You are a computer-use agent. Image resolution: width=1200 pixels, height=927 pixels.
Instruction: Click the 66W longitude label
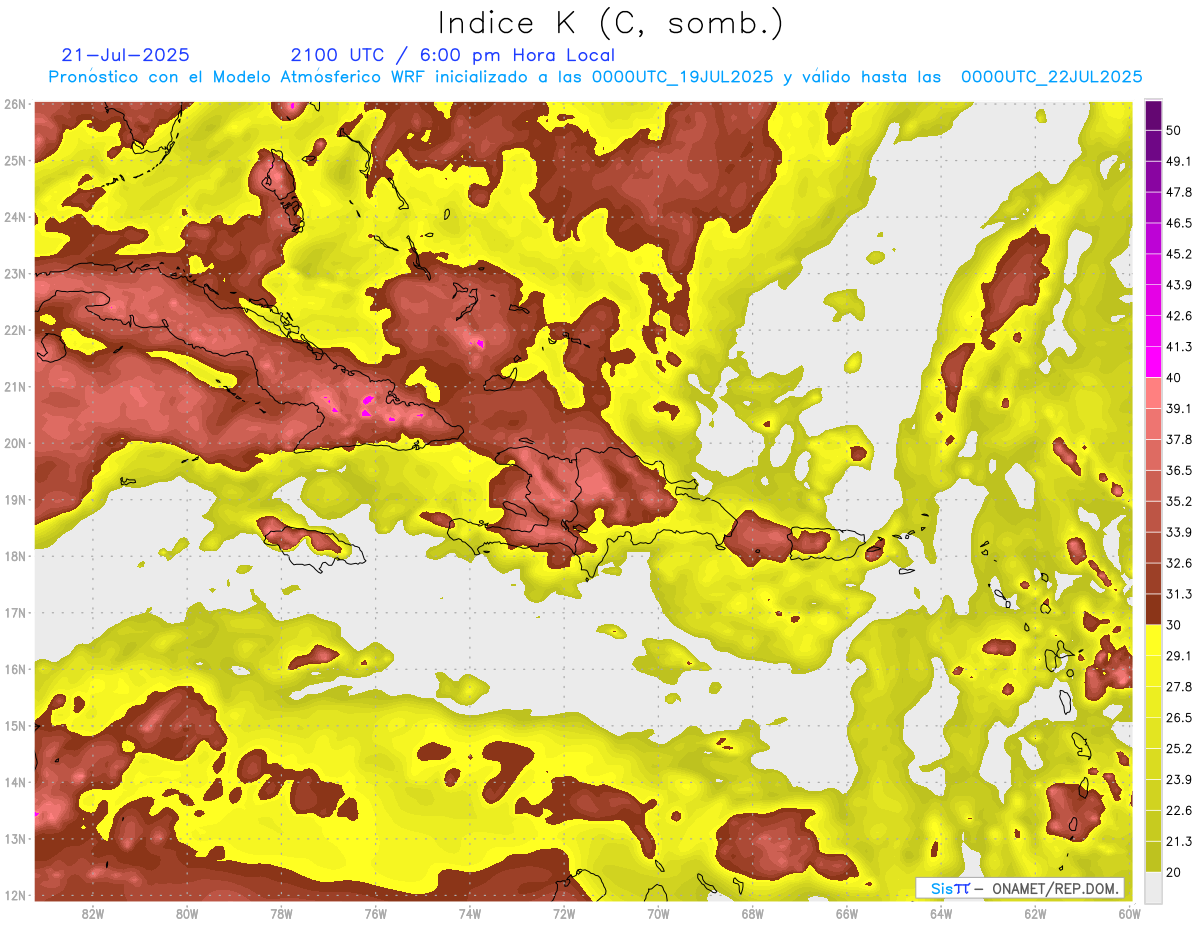point(847,914)
